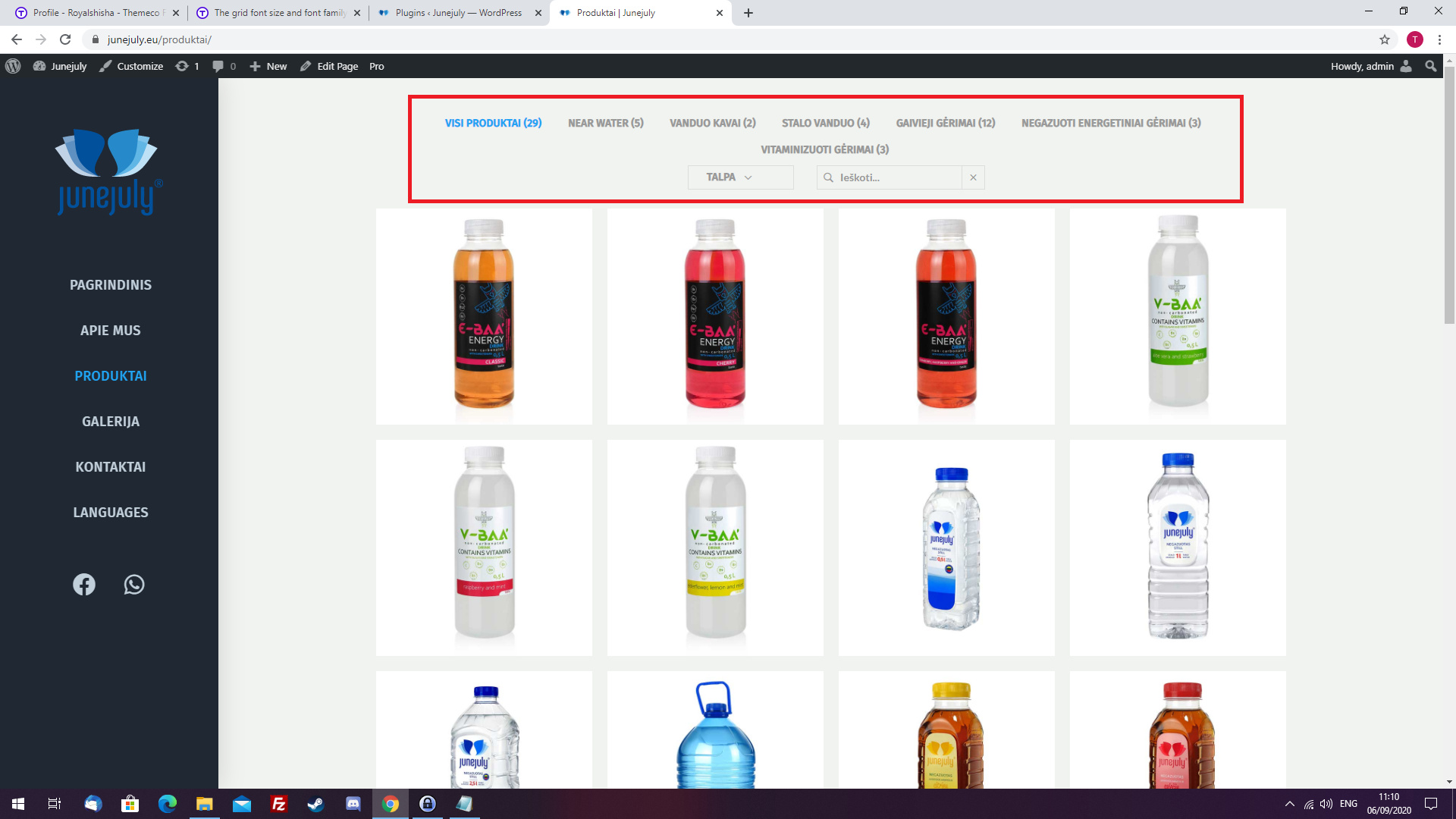Open Steam from the taskbar

click(316, 804)
